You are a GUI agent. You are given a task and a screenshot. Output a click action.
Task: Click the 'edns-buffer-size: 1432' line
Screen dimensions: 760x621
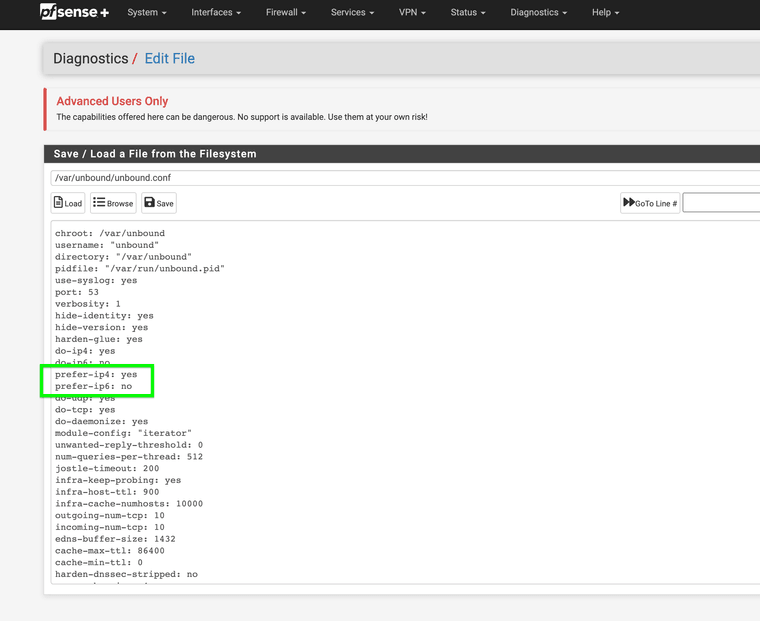click(115, 539)
